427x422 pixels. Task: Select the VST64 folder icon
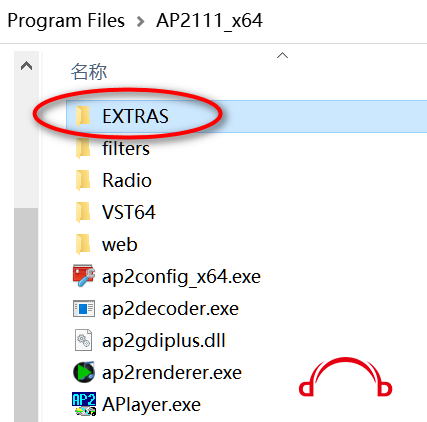(83, 212)
